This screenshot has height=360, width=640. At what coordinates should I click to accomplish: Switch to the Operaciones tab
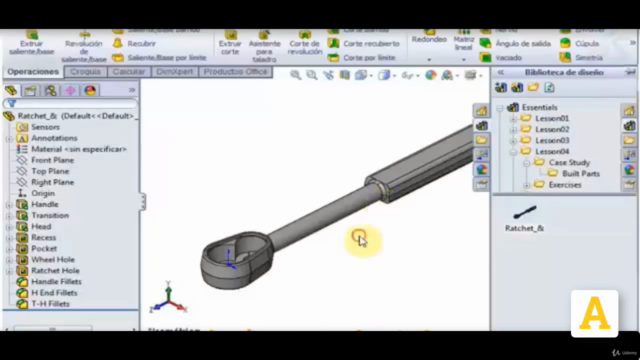pos(33,71)
